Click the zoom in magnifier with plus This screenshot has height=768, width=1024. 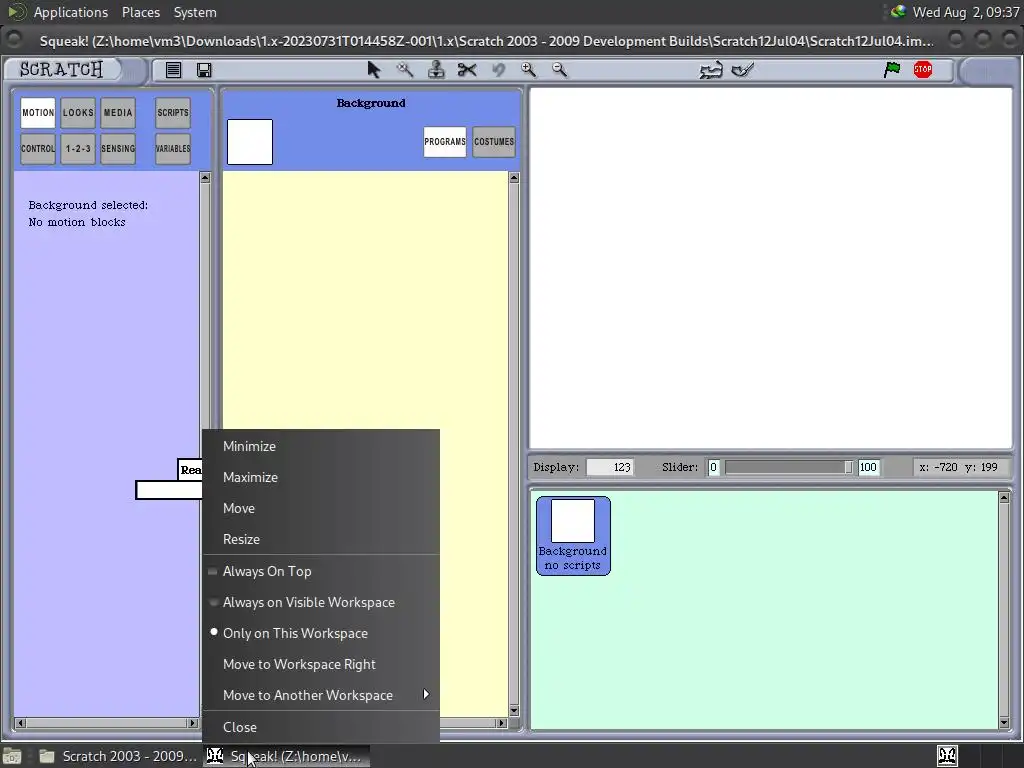(x=528, y=69)
